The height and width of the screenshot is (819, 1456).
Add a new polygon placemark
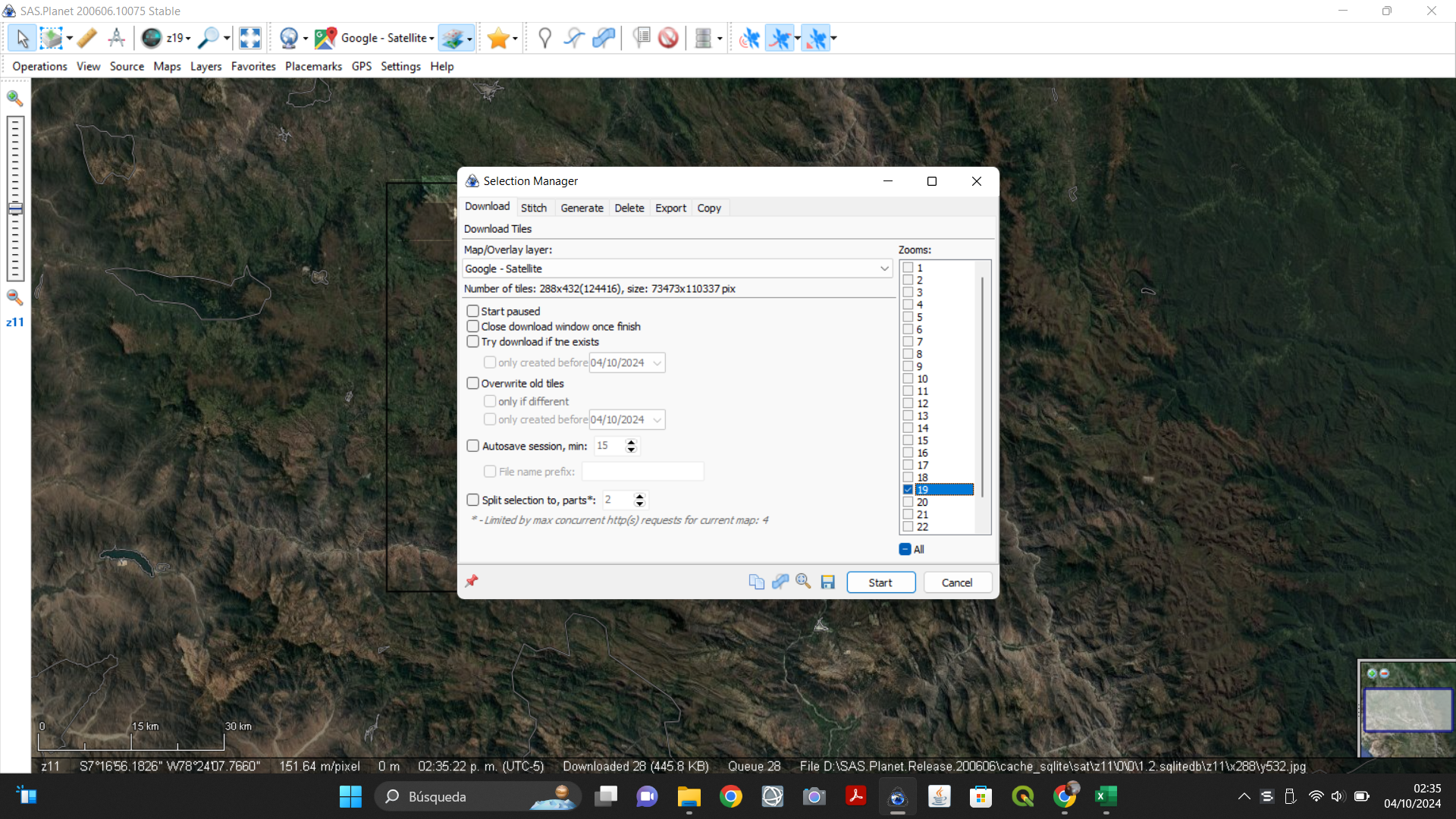coord(604,38)
